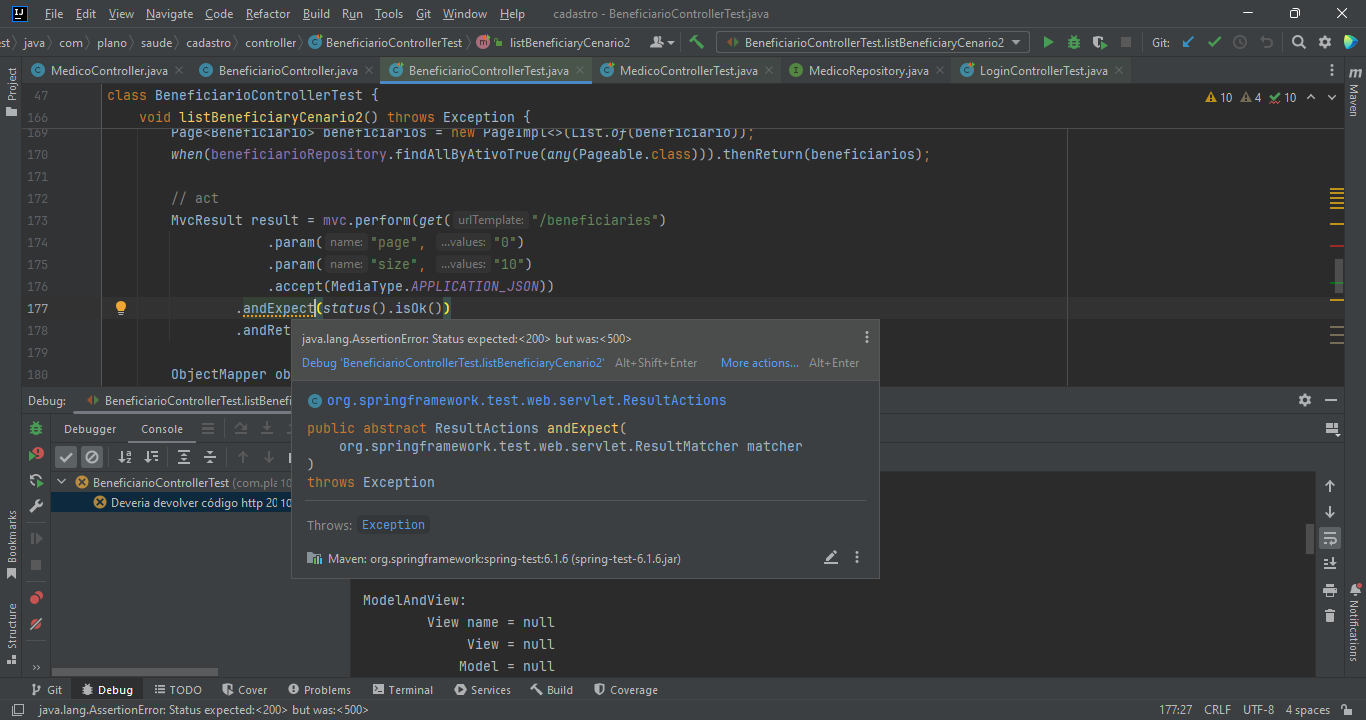This screenshot has width=1366, height=720.
Task: Click UTF-8 encoding in status bar
Action: [x=1258, y=710]
